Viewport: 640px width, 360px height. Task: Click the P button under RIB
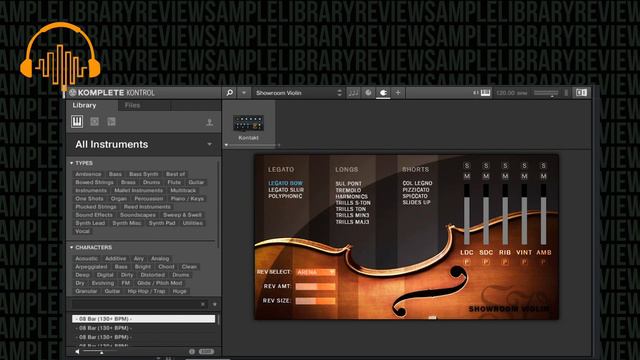(x=505, y=262)
